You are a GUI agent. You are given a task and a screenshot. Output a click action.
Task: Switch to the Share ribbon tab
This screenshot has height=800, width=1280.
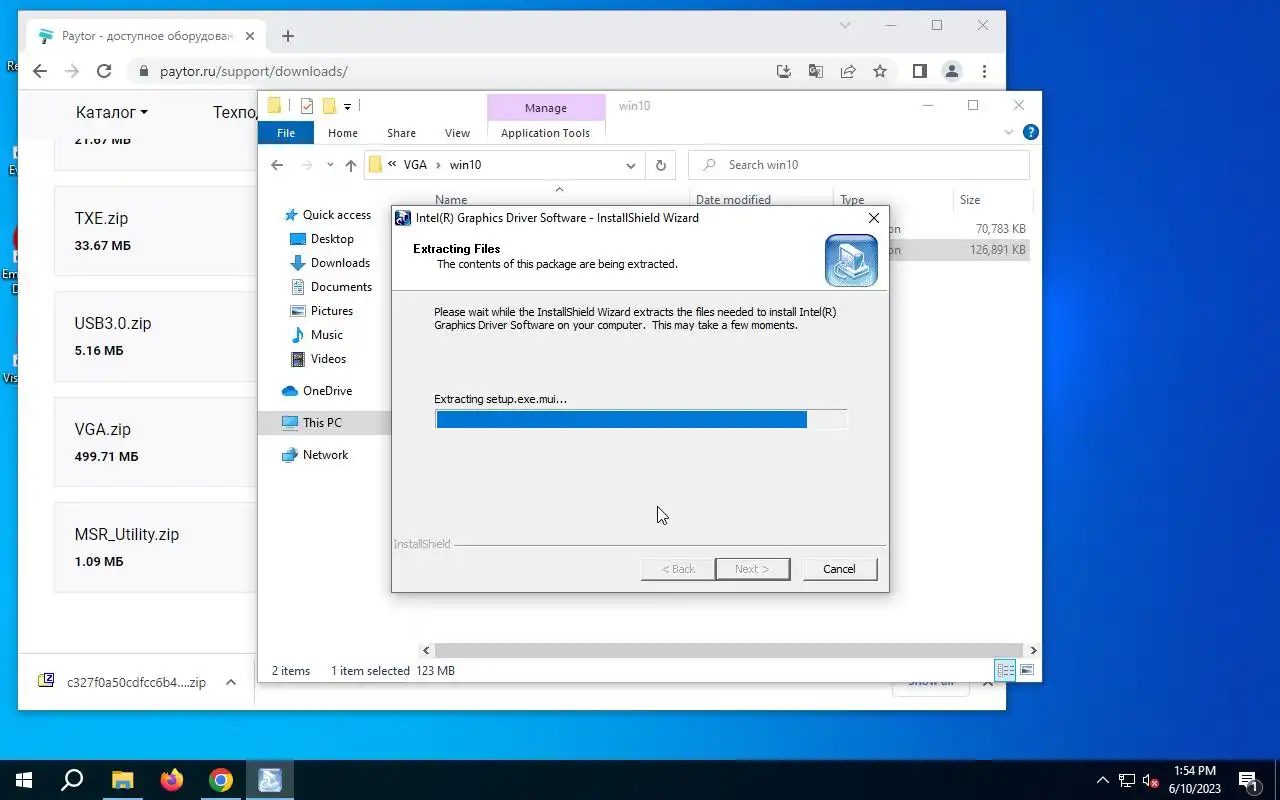(x=401, y=133)
